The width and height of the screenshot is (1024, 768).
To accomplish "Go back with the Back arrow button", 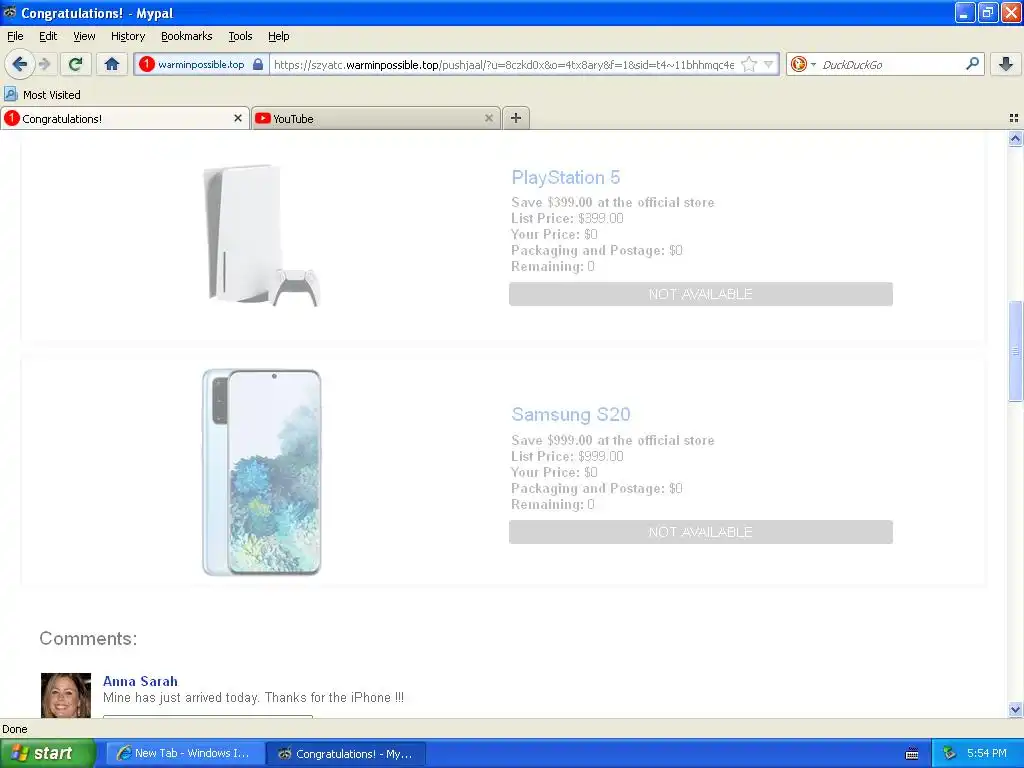I will 20,64.
